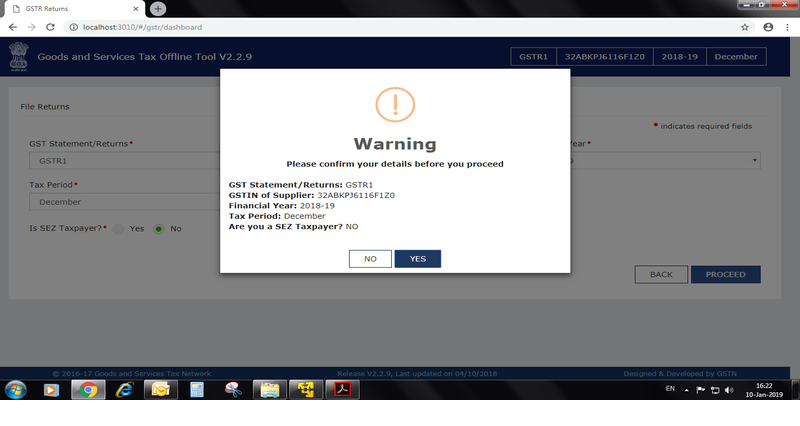Select the No radio for SEZ Taxpayer

pos(160,229)
